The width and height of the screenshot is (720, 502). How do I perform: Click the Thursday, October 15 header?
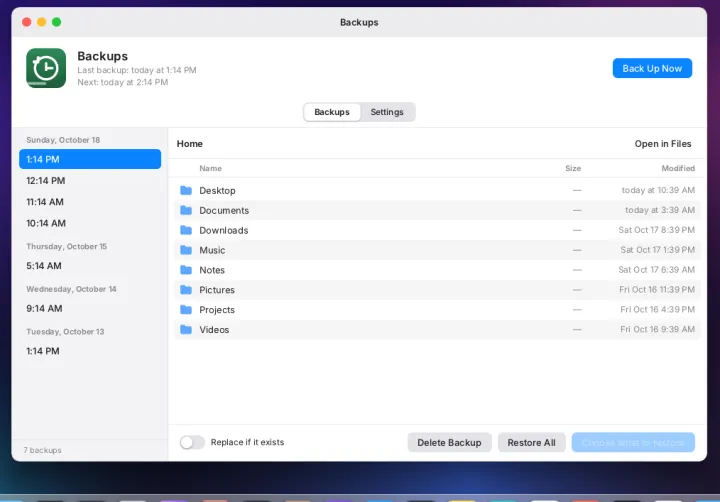[67, 247]
